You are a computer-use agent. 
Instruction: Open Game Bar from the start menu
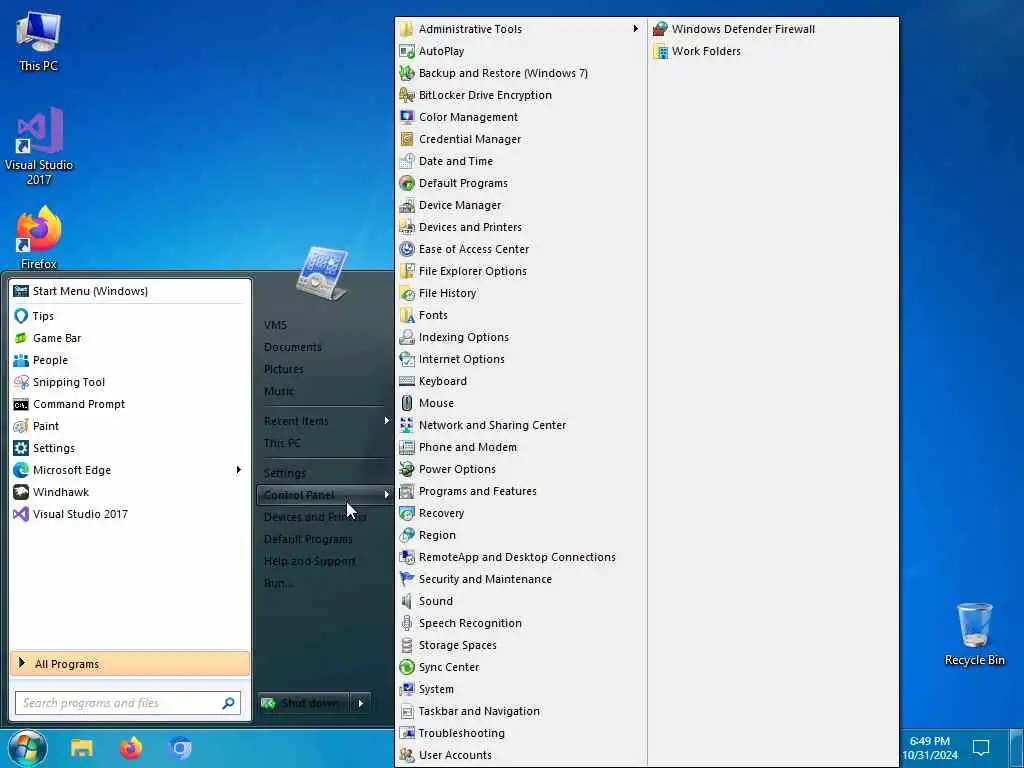(130, 338)
